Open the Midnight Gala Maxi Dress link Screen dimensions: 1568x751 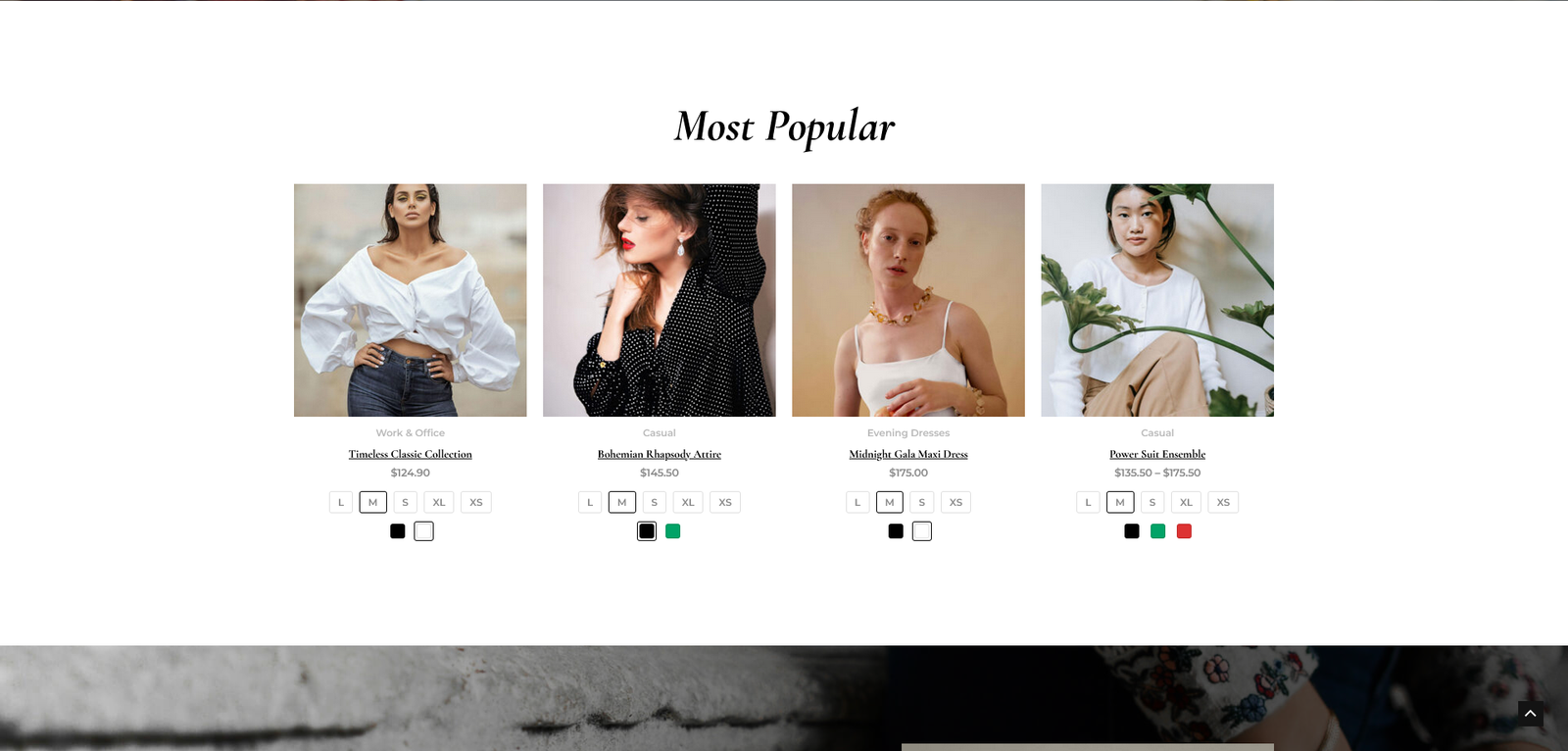tap(908, 454)
